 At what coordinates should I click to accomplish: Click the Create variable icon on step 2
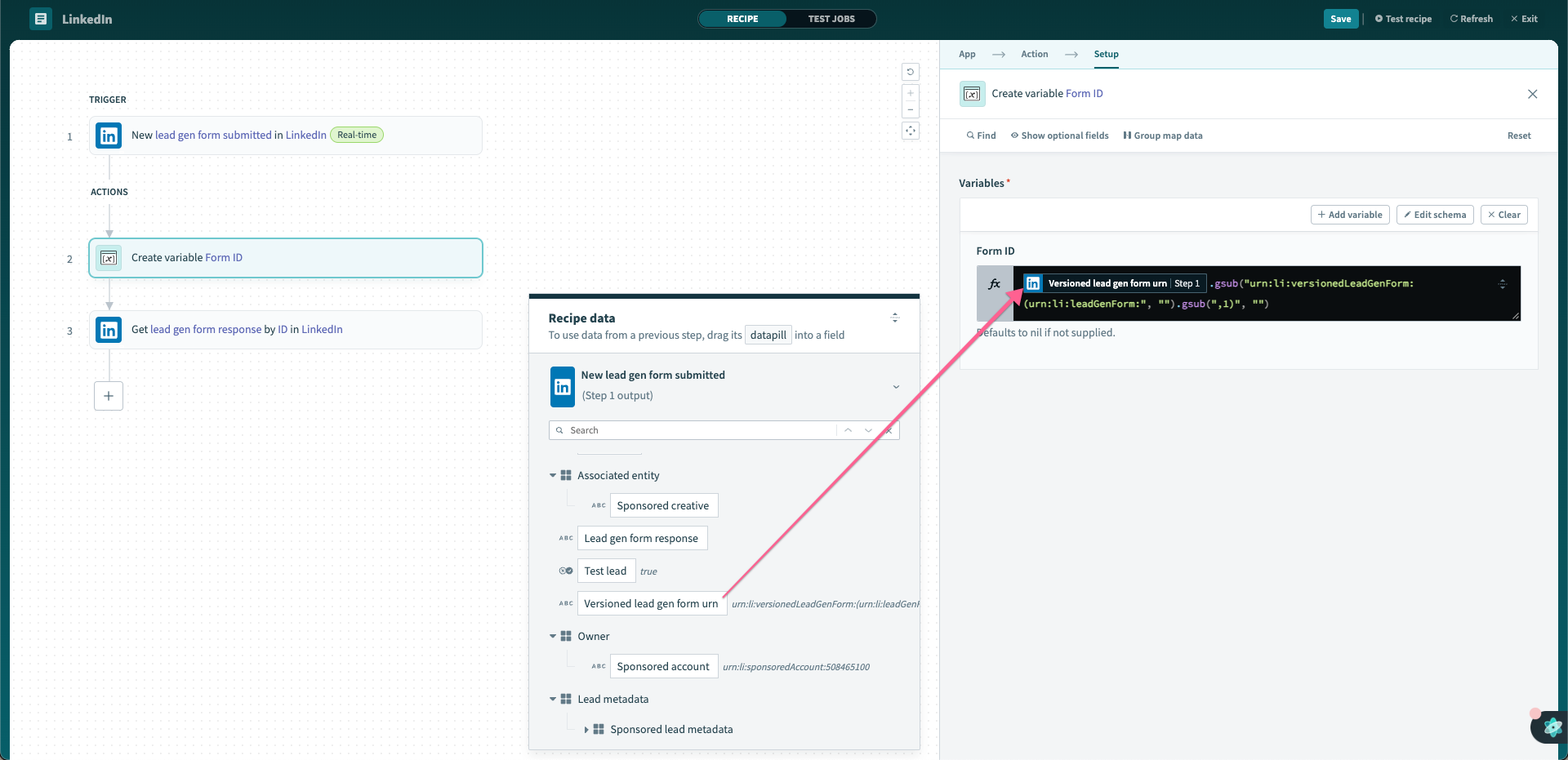tap(109, 258)
